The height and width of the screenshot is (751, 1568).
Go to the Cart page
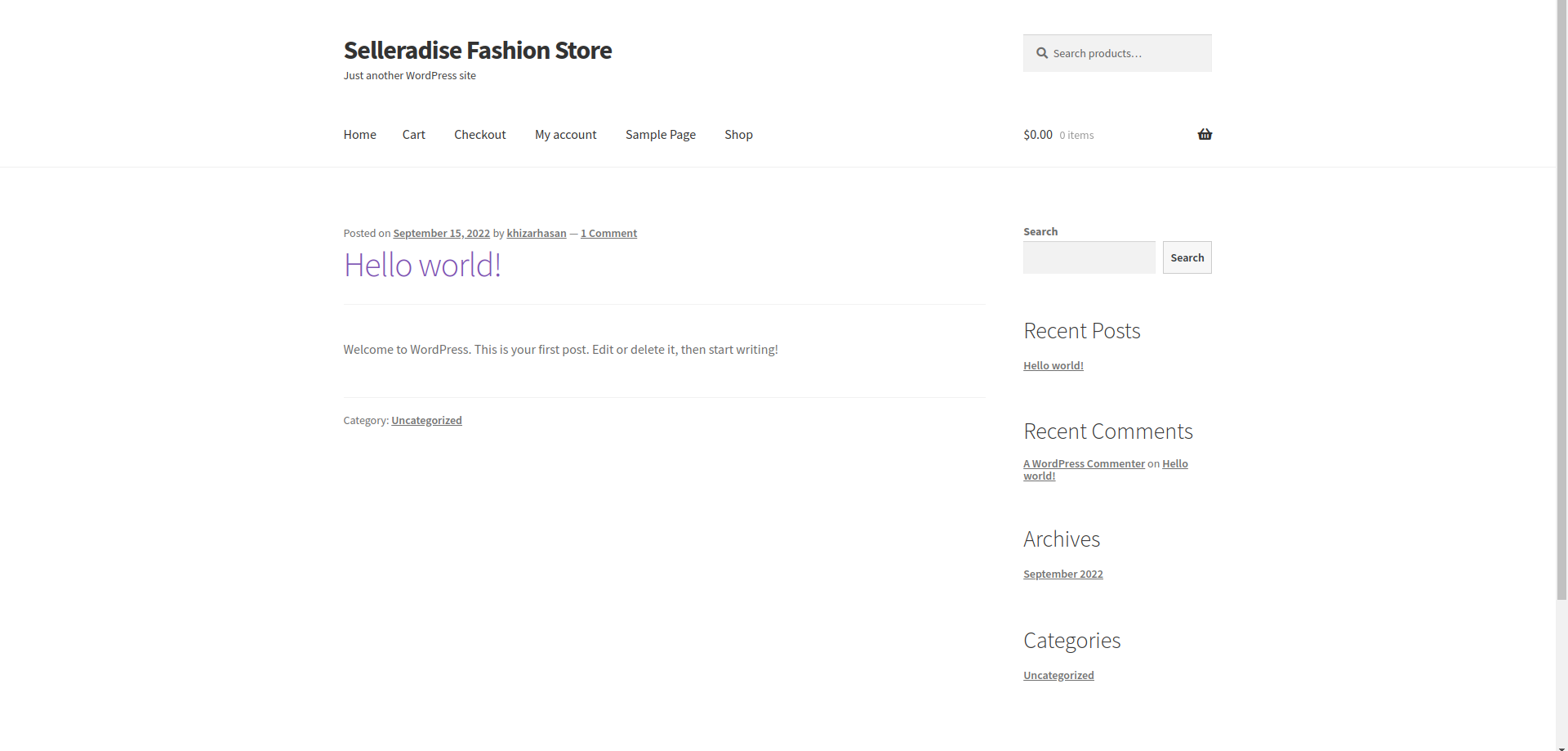coord(413,135)
